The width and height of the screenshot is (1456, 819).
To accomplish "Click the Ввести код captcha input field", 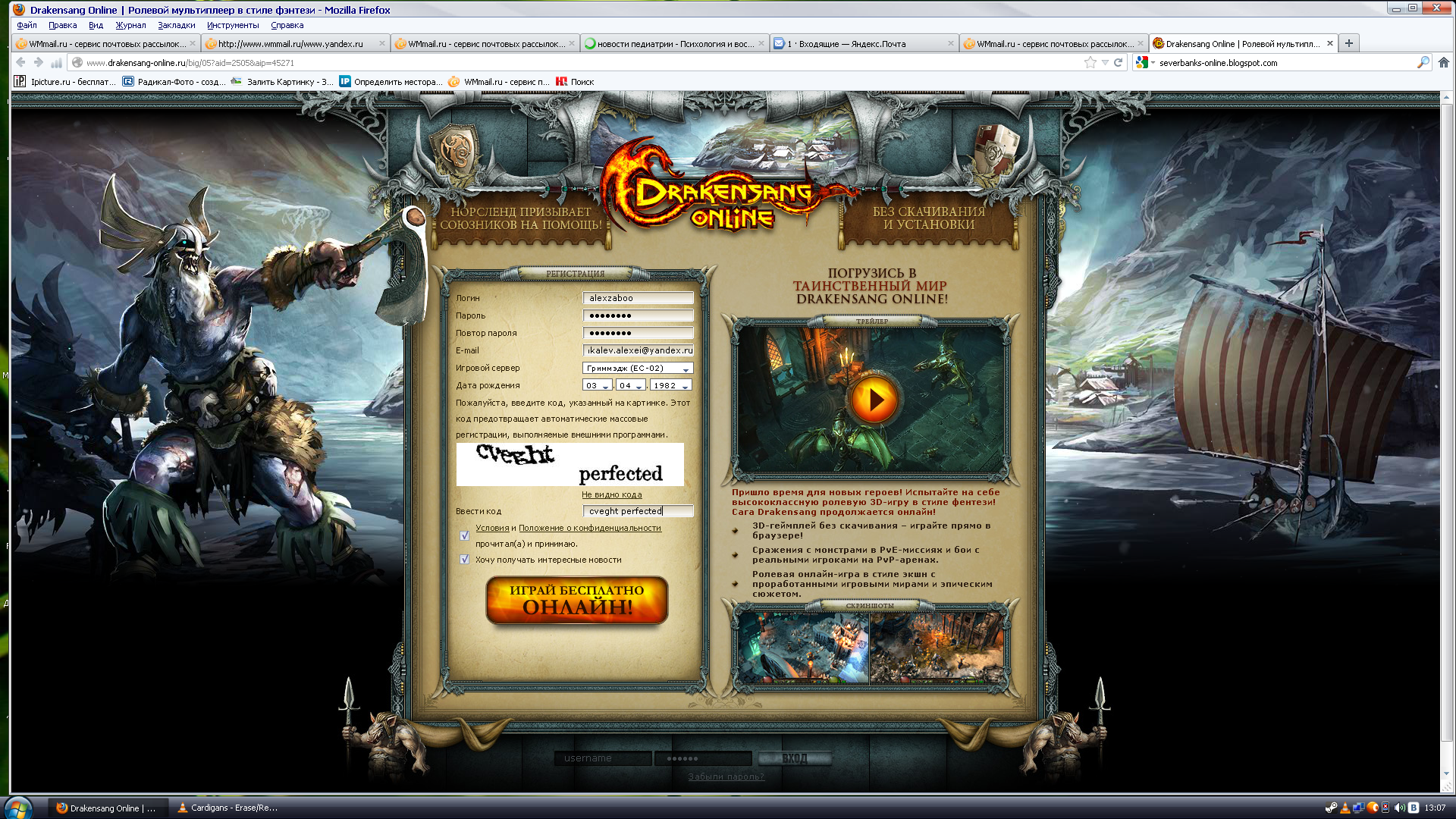I will [638, 511].
